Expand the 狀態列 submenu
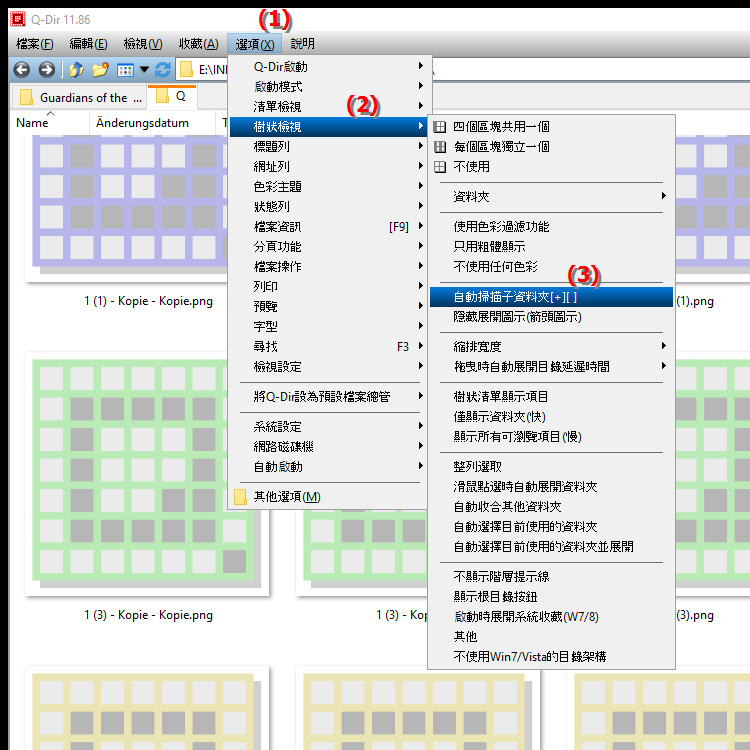Screen dimensions: 750x750 point(328,207)
